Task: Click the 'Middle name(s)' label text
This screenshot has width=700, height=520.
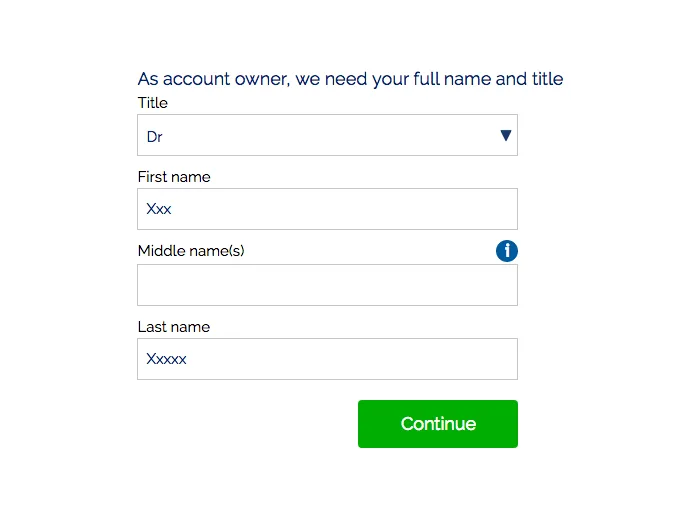Action: click(x=191, y=251)
